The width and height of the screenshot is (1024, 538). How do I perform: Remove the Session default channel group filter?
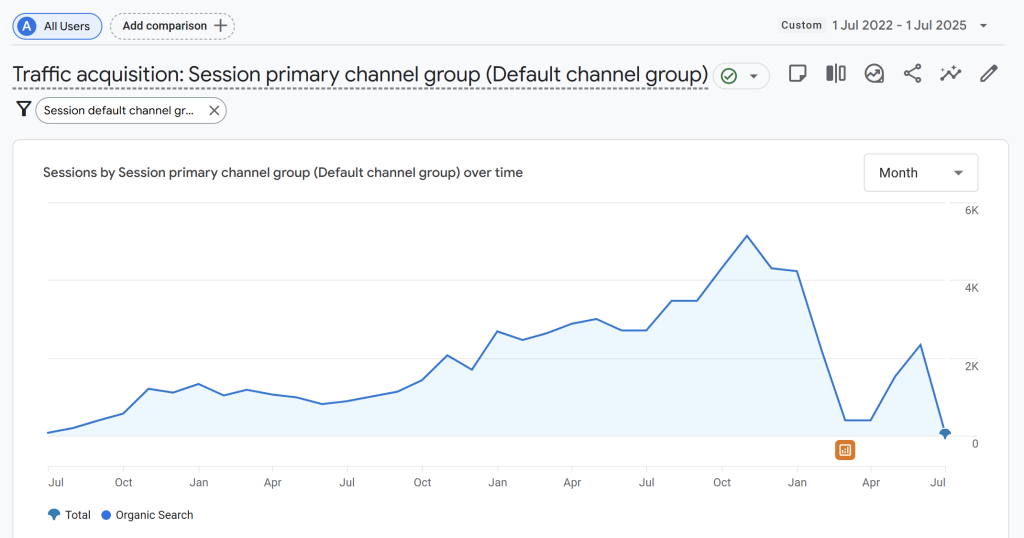click(x=214, y=111)
